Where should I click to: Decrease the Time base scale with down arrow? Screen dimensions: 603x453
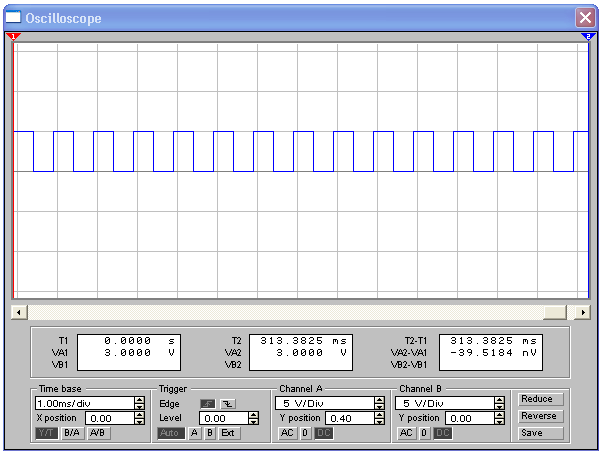click(140, 406)
